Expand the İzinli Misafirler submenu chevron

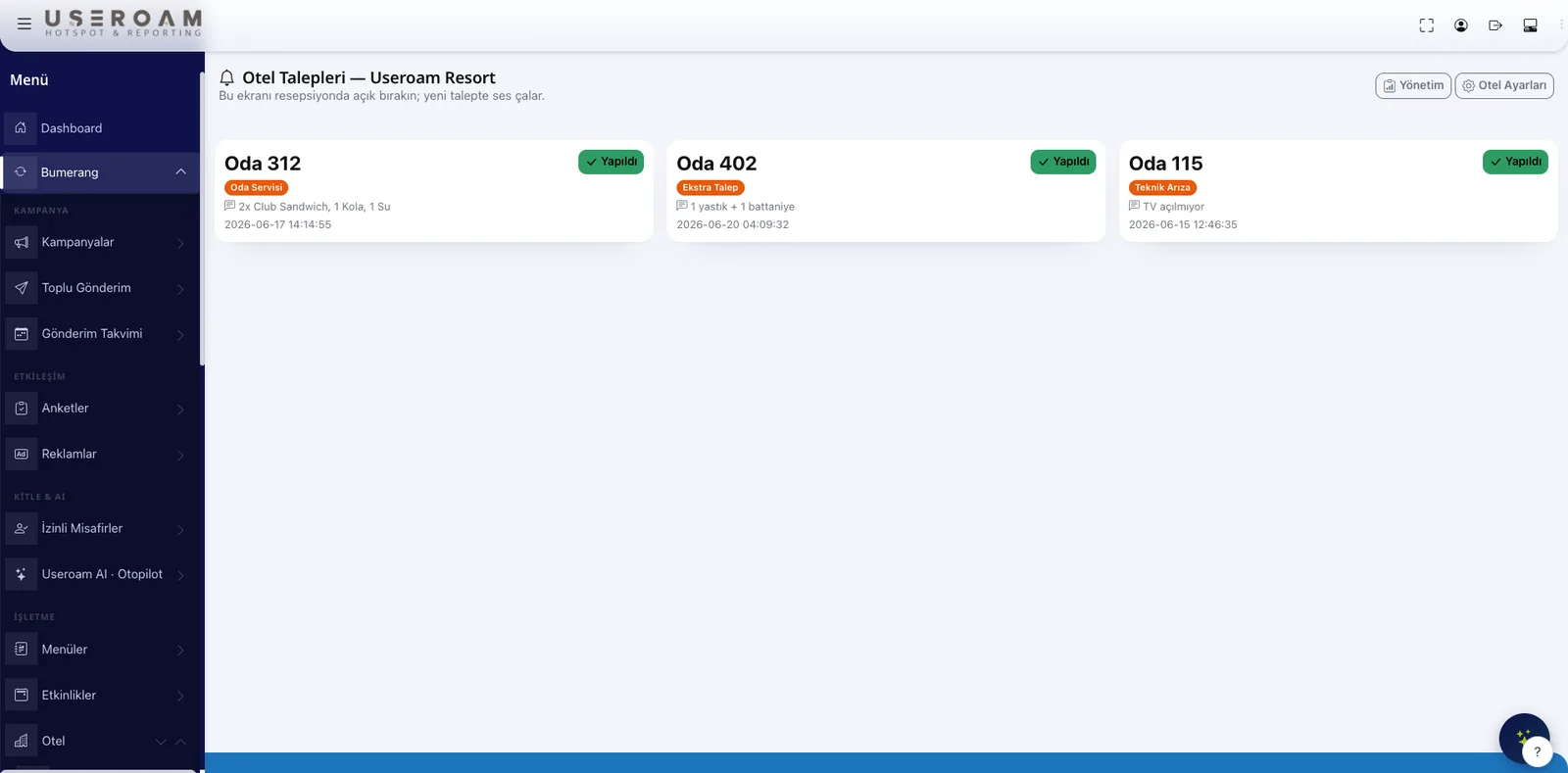(x=180, y=530)
